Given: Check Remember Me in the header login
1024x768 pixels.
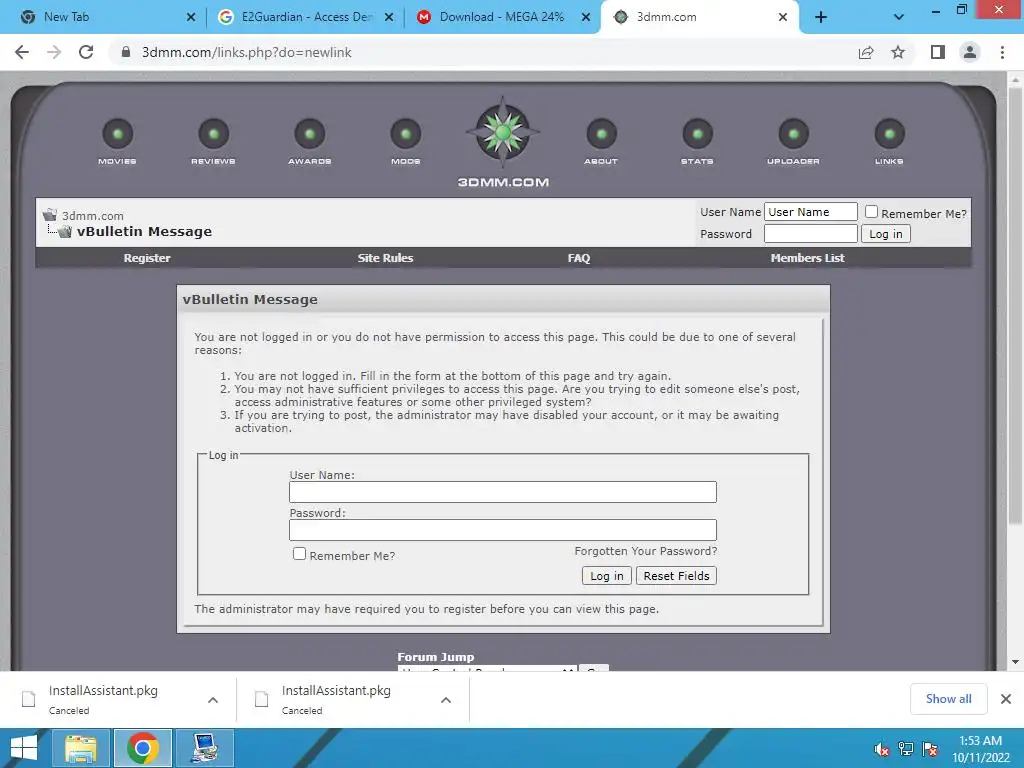Looking at the screenshot, I should point(871,212).
